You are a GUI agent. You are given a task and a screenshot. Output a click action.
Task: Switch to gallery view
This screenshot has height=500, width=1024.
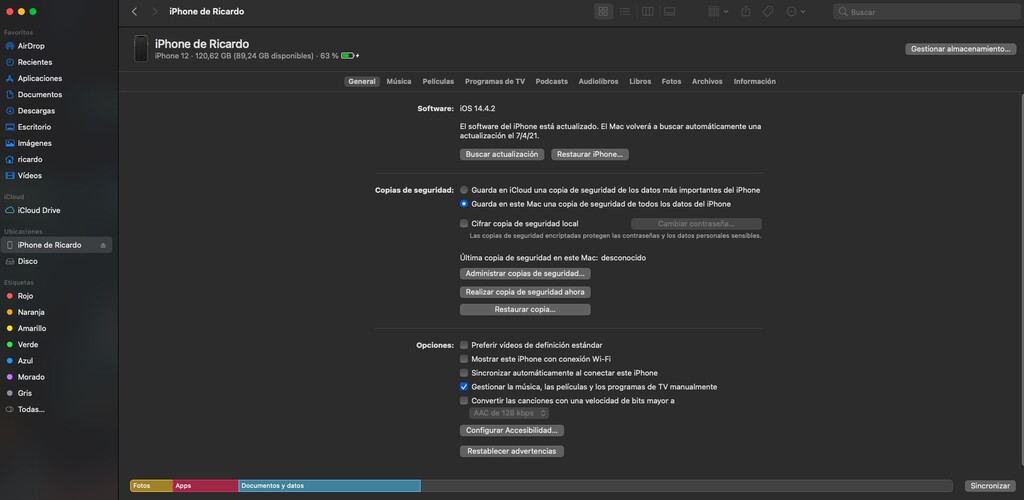669,12
